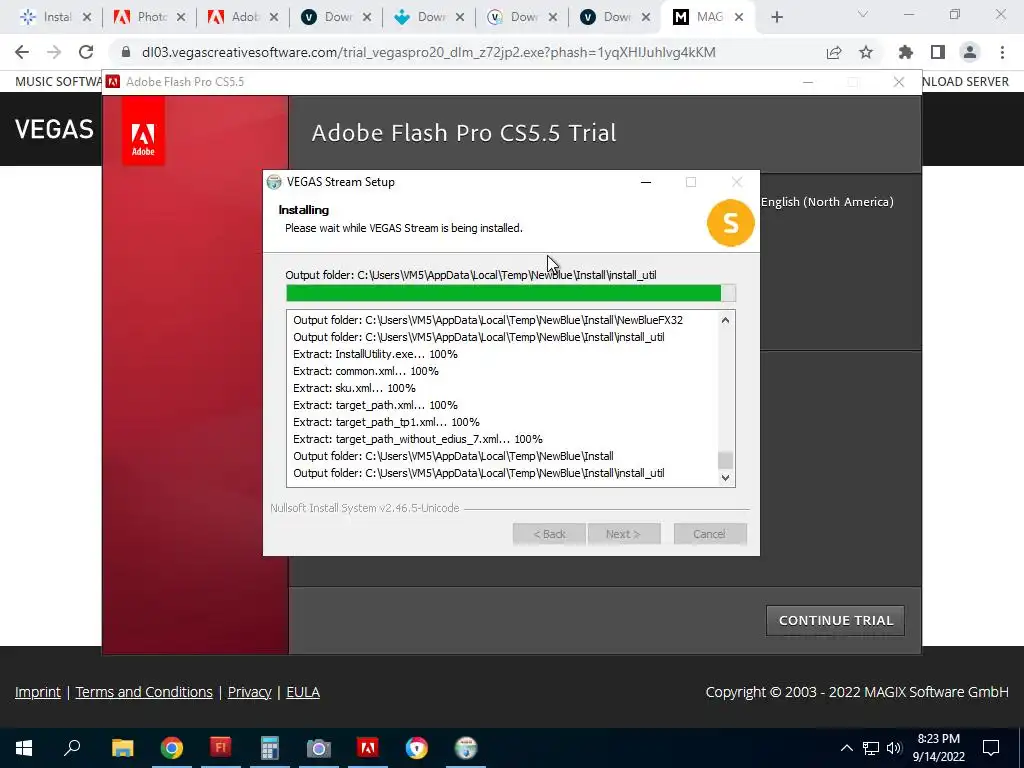Open File Explorer from taskbar

pos(122,748)
